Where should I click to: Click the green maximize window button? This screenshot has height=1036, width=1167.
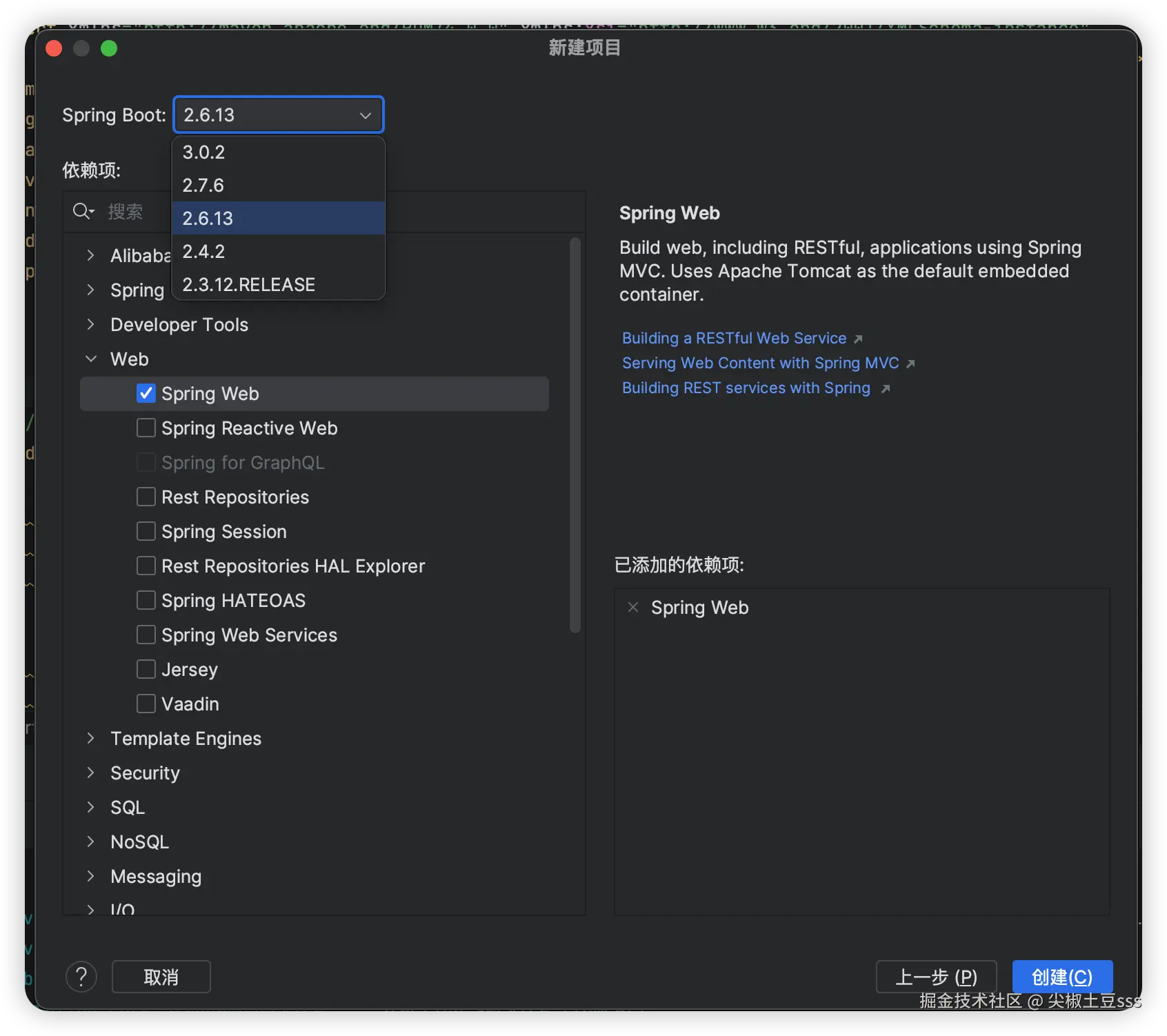coord(109,48)
